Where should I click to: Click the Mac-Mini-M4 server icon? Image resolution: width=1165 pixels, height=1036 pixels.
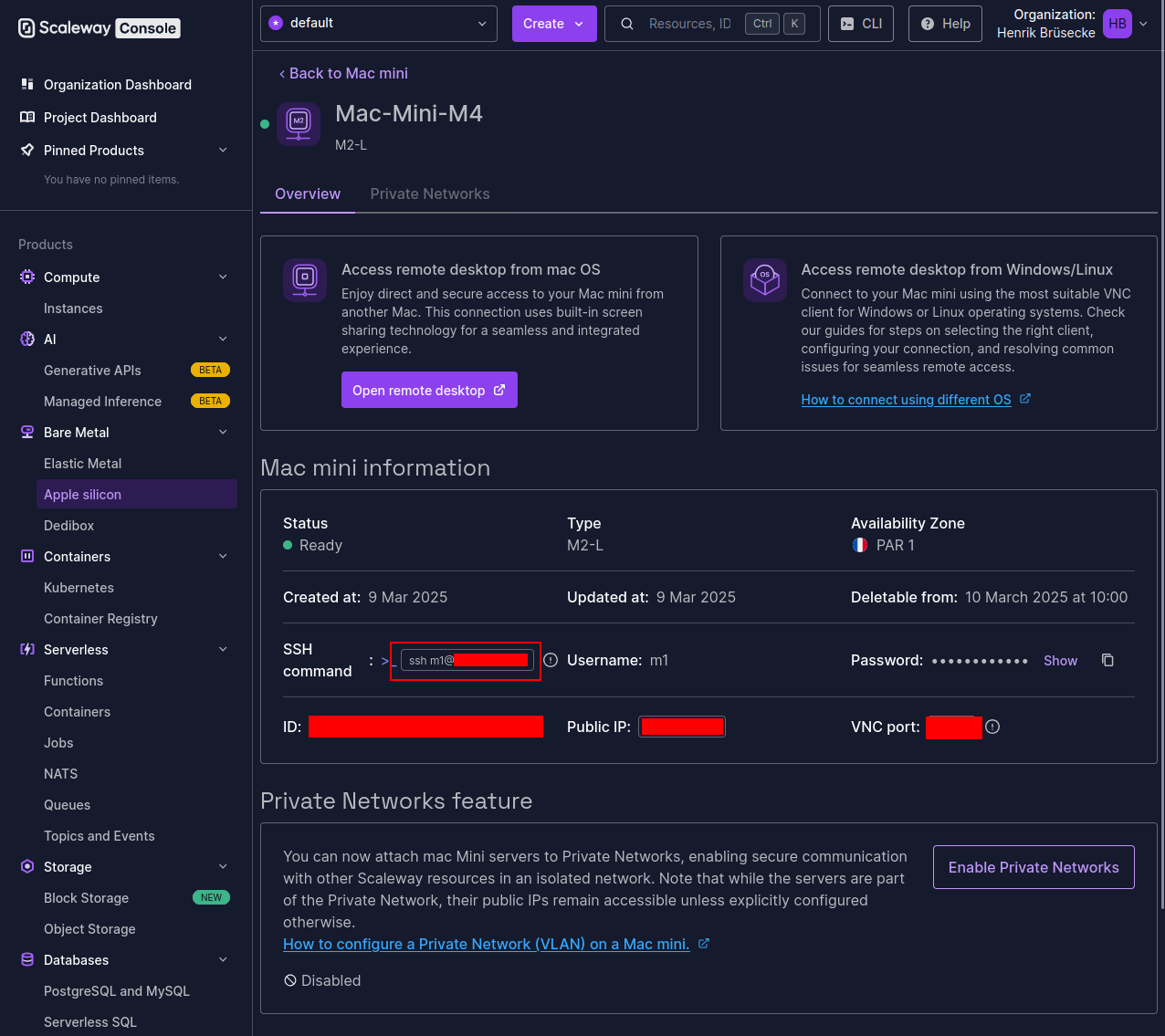[299, 124]
